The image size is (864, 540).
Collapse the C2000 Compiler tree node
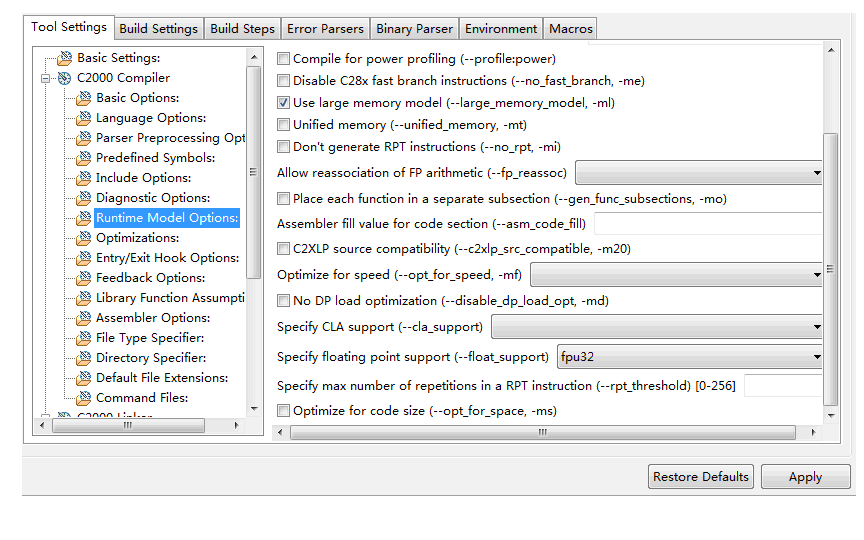(x=45, y=78)
